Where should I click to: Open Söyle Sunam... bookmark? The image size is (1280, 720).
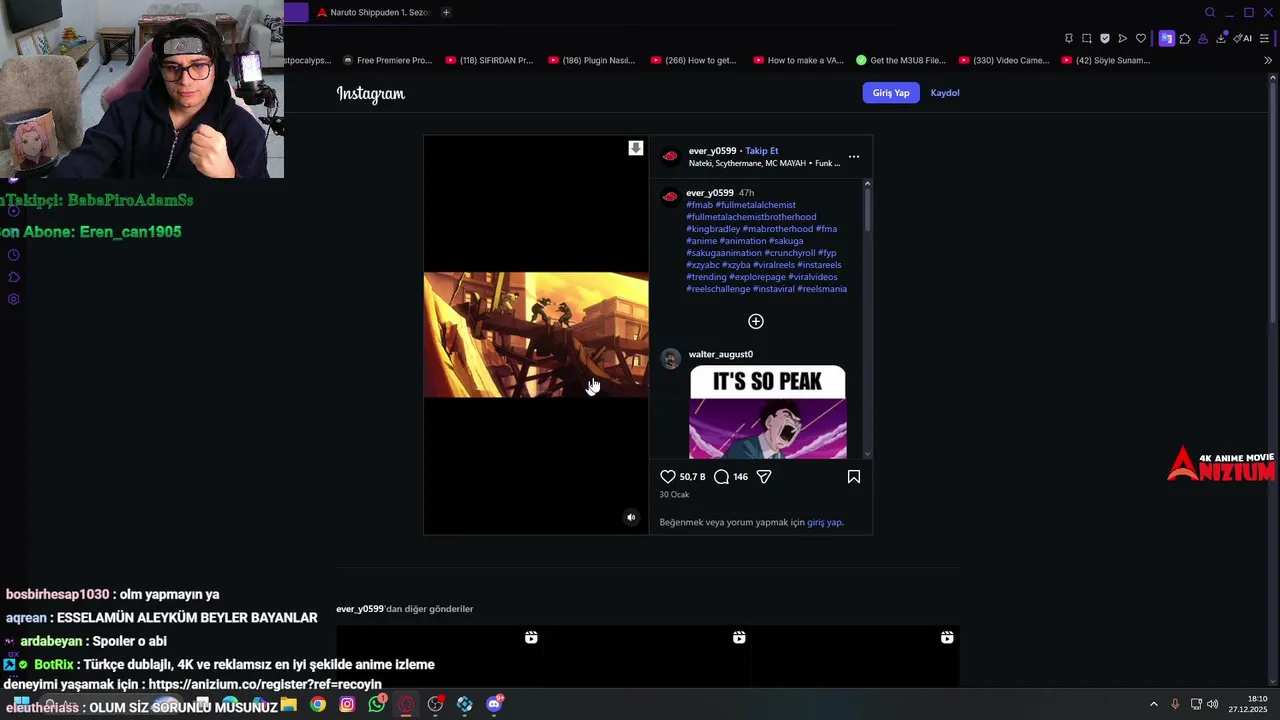pyautogui.click(x=1106, y=60)
